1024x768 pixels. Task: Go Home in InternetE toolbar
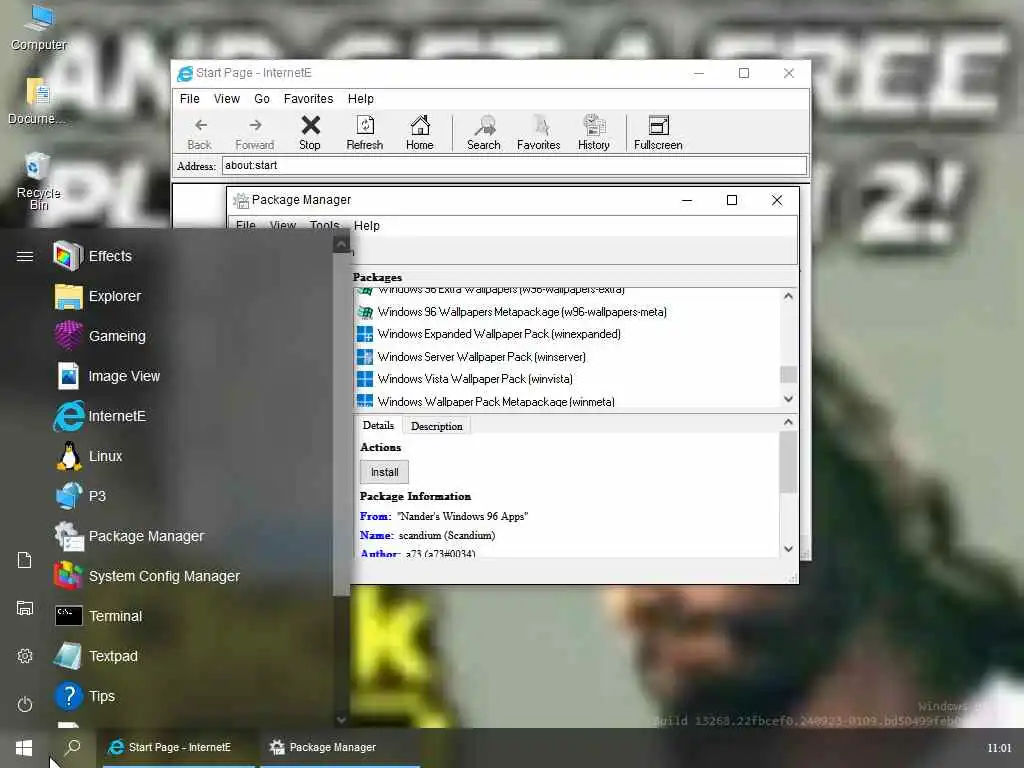coord(419,133)
